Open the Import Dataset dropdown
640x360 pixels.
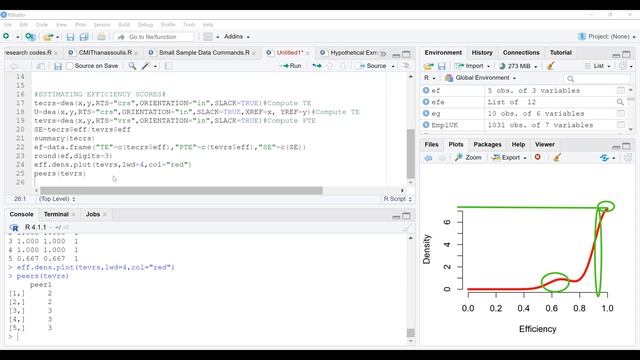pyautogui.click(x=473, y=66)
